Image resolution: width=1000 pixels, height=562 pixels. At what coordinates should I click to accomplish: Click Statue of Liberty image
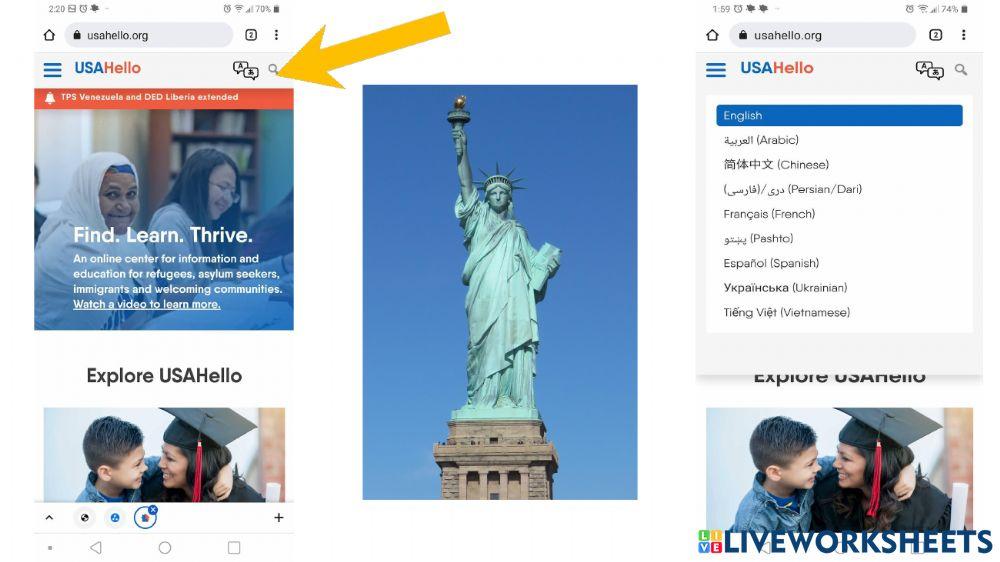[500, 292]
